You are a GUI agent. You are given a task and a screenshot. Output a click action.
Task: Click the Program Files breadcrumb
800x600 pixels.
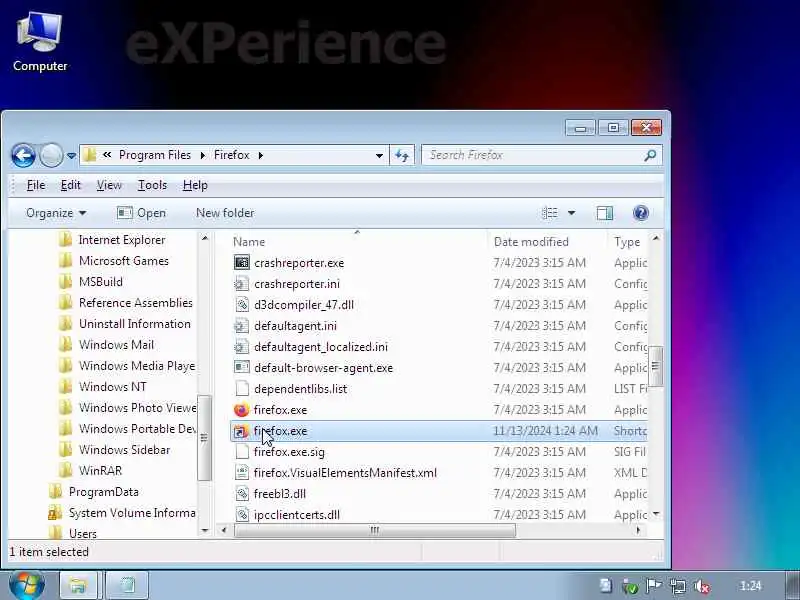pos(155,155)
